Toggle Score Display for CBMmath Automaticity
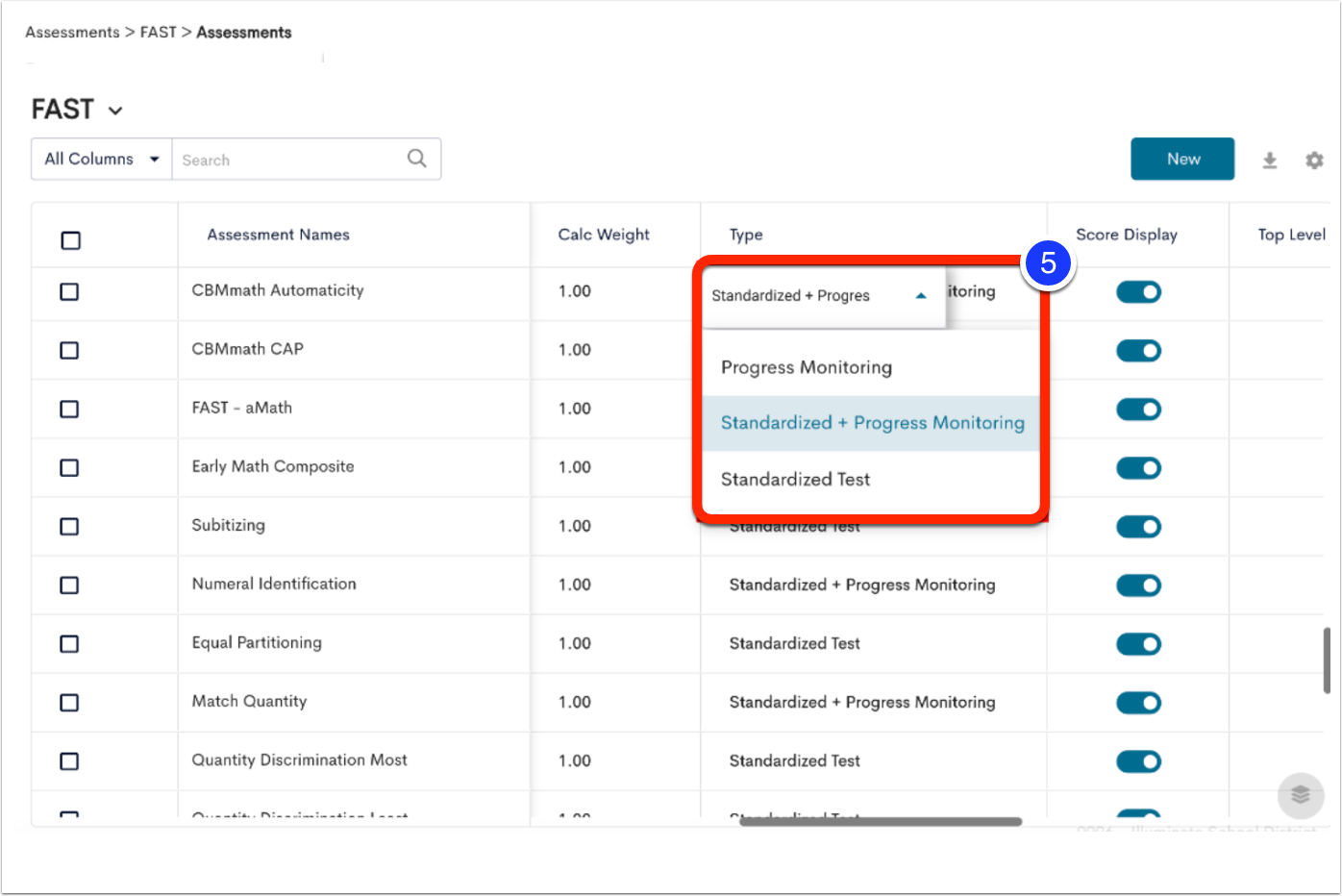1342x896 pixels. click(x=1139, y=291)
